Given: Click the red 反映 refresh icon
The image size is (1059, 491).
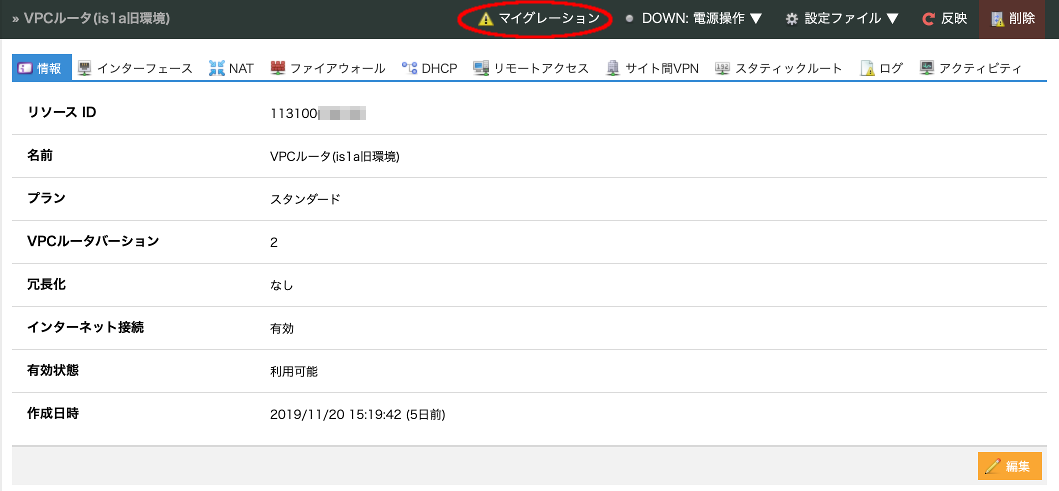Looking at the screenshot, I should point(928,19).
